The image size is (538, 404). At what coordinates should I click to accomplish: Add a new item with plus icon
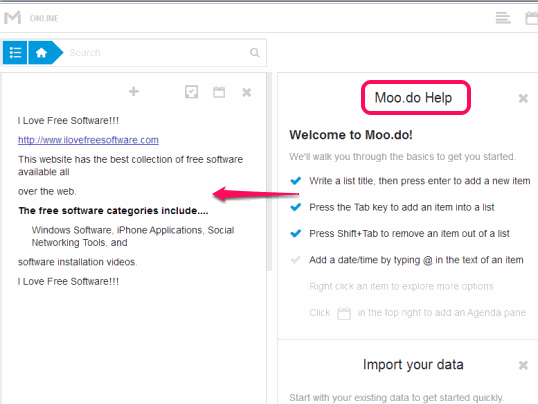[134, 91]
